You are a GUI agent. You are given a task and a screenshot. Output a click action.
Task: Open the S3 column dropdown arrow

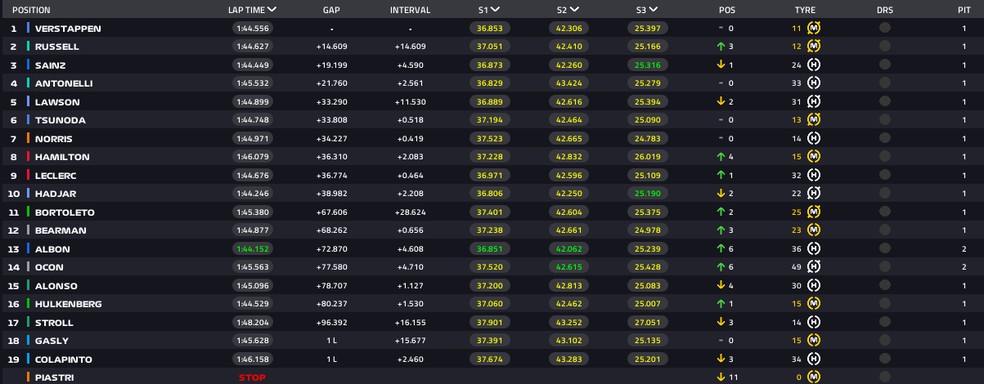653,9
